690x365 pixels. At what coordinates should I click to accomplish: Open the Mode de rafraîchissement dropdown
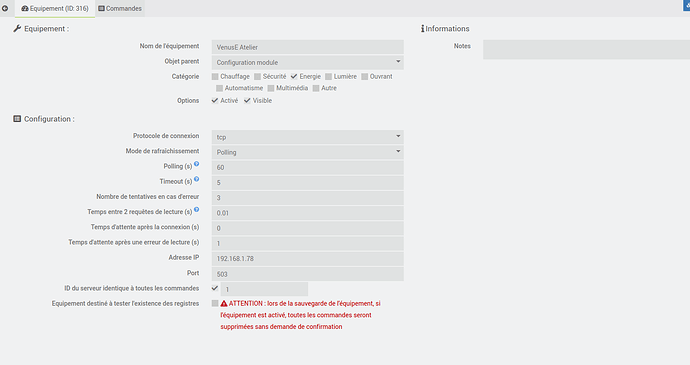308,152
